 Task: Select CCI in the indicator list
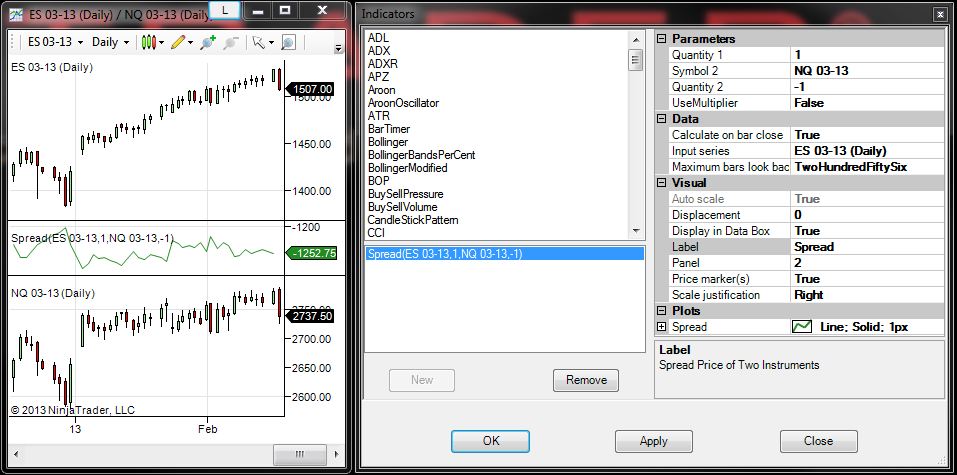[x=377, y=233]
